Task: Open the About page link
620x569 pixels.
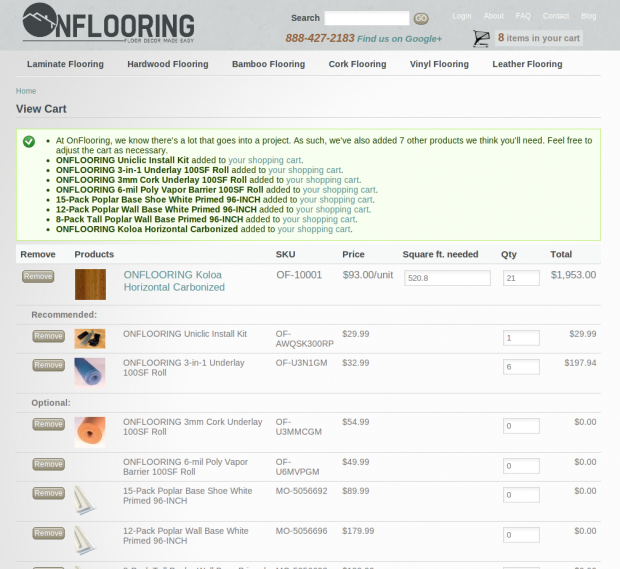Action: [x=494, y=16]
